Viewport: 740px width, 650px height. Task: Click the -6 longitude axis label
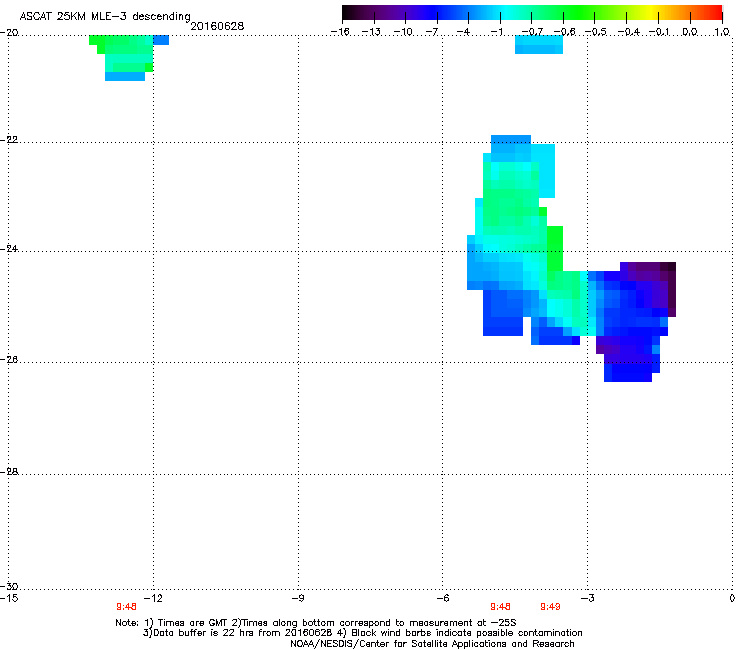click(443, 599)
